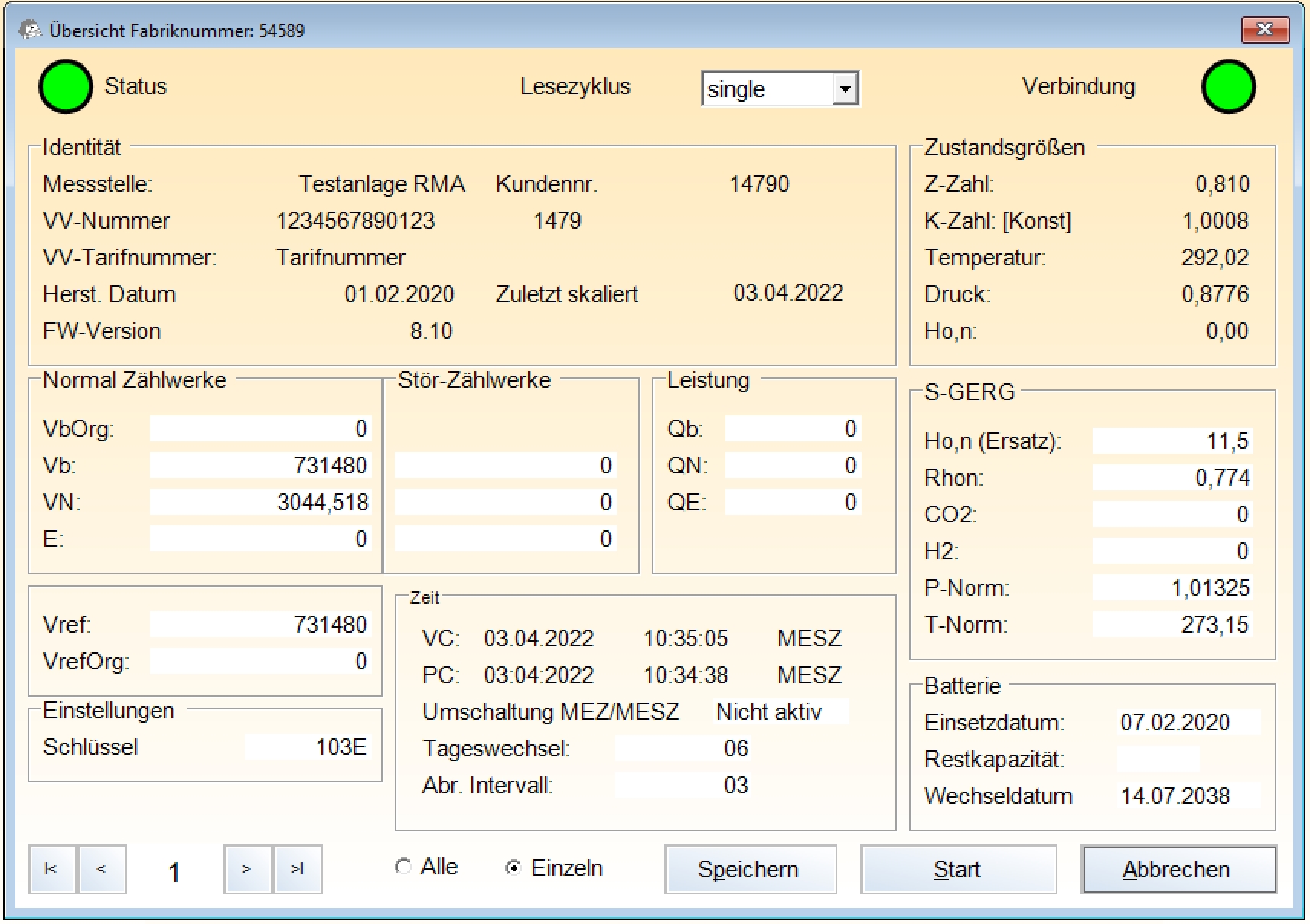1310x924 pixels.
Task: Click the QE Leistung value field
Action: pos(793,502)
